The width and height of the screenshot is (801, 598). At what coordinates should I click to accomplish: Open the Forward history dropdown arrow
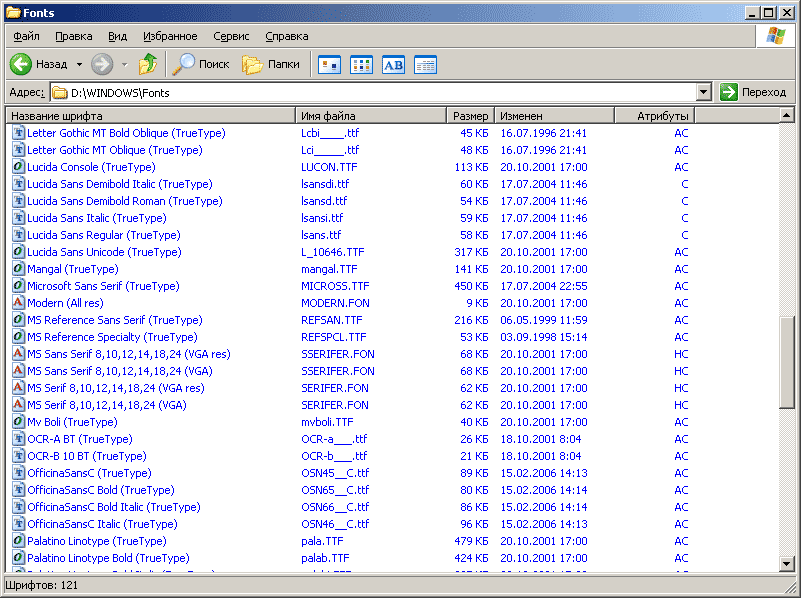(124, 64)
